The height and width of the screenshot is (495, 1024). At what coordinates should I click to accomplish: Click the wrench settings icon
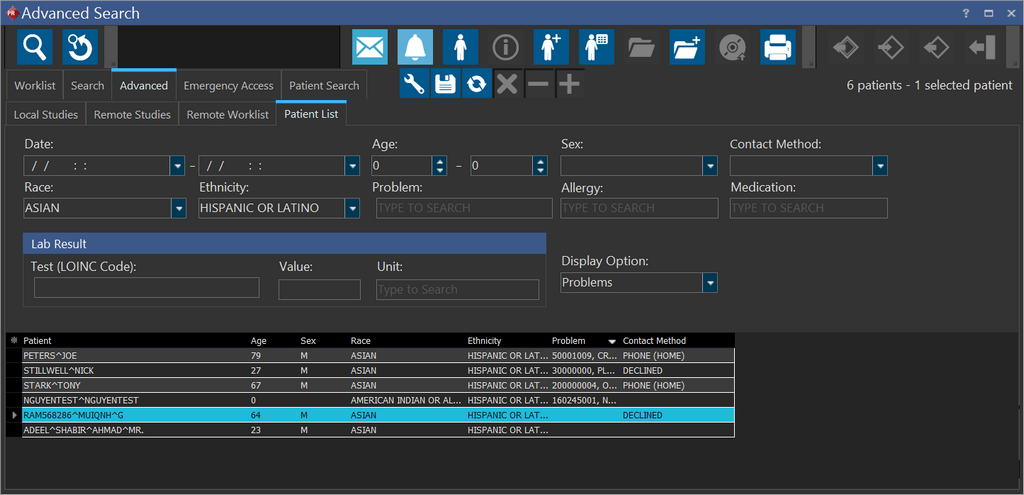(x=415, y=85)
